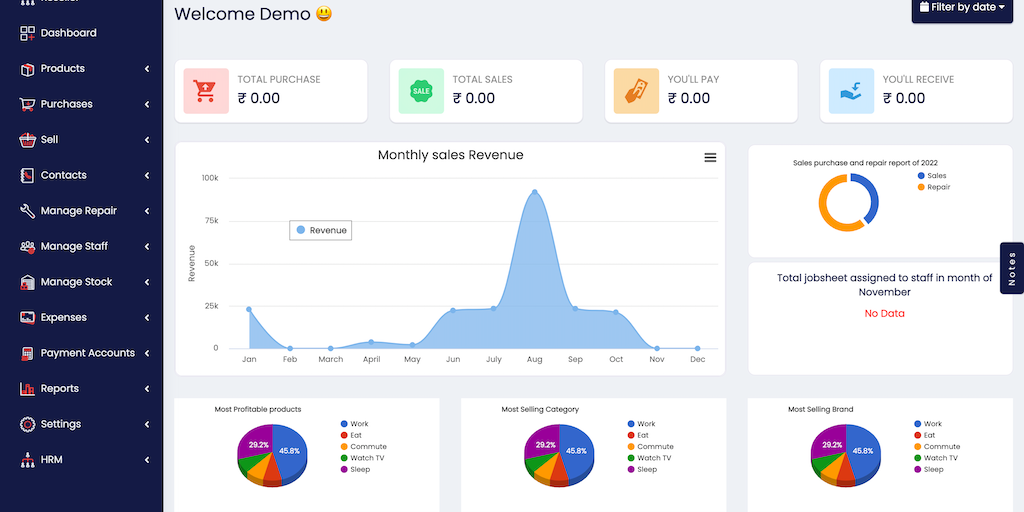Click the blue Work legend swatch in Most Selling Category
Viewport: 1024px width, 512px height.
coord(631,424)
